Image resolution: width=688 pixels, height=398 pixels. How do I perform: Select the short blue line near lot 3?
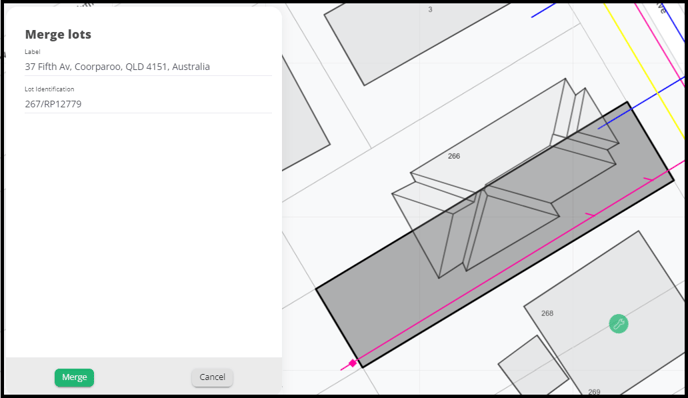click(x=543, y=11)
